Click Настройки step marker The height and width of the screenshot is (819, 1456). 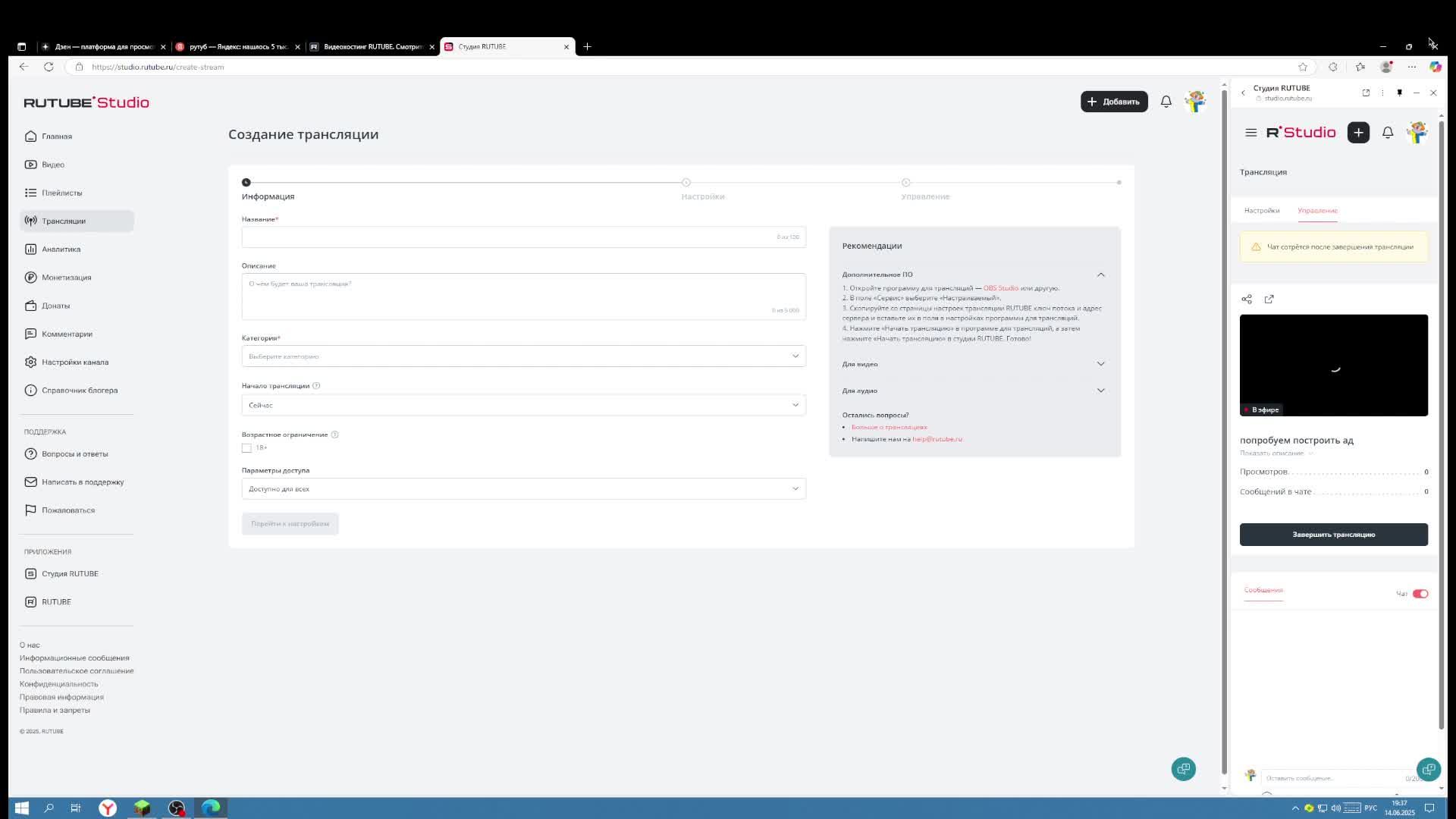click(686, 182)
